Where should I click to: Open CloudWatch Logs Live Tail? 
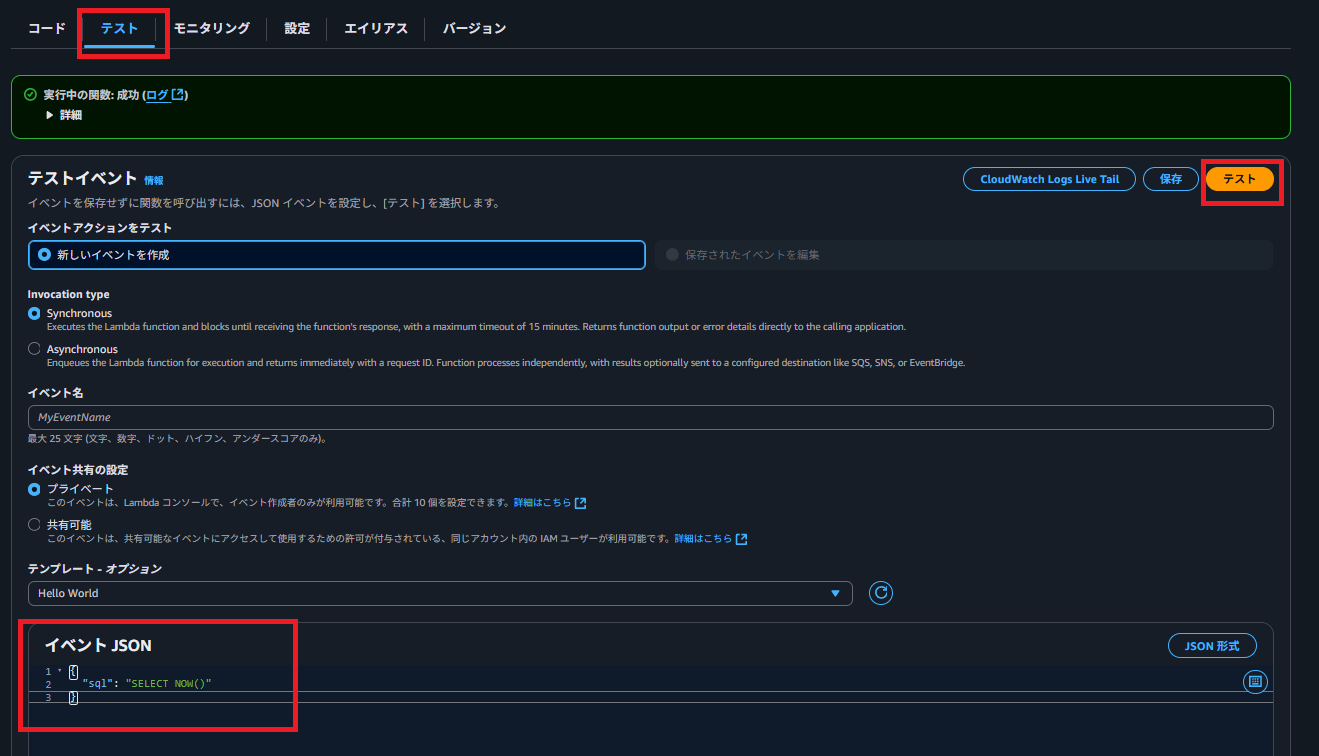tap(1049, 179)
